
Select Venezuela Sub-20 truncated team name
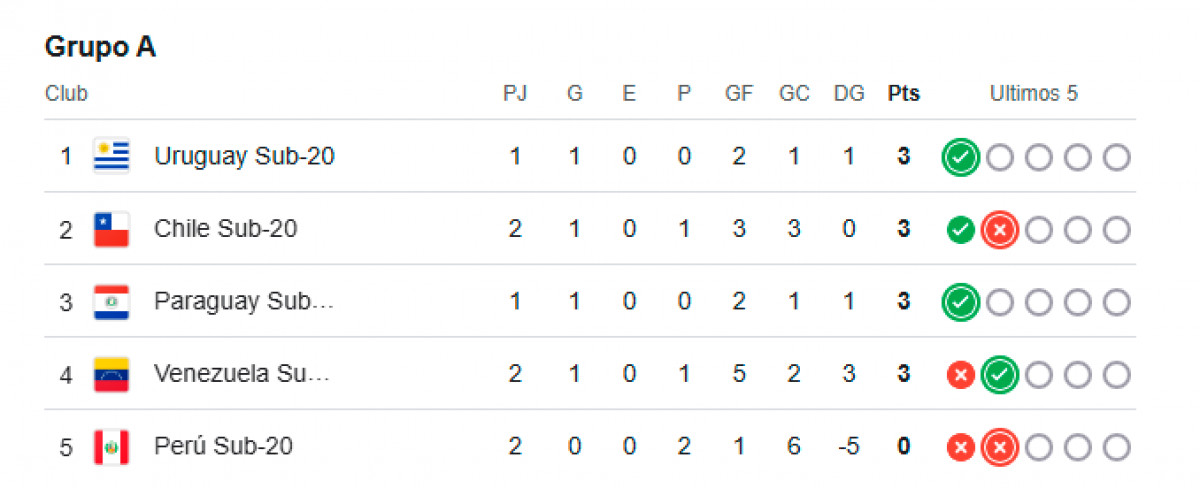click(241, 374)
